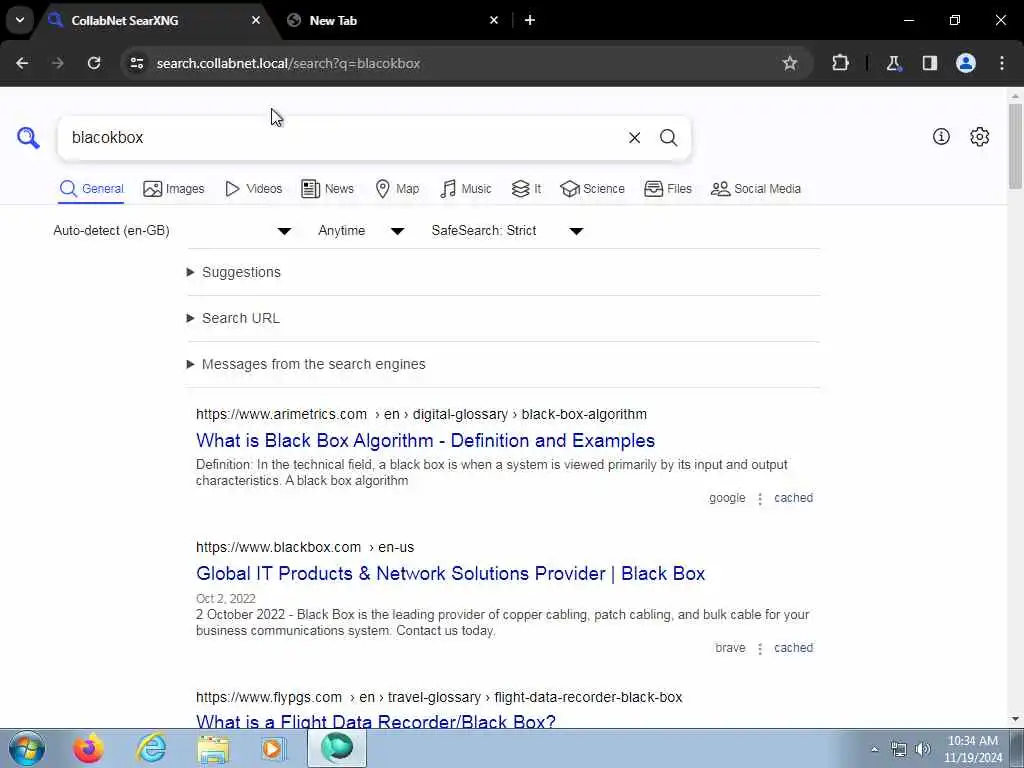Click the brave engine label

(730, 648)
